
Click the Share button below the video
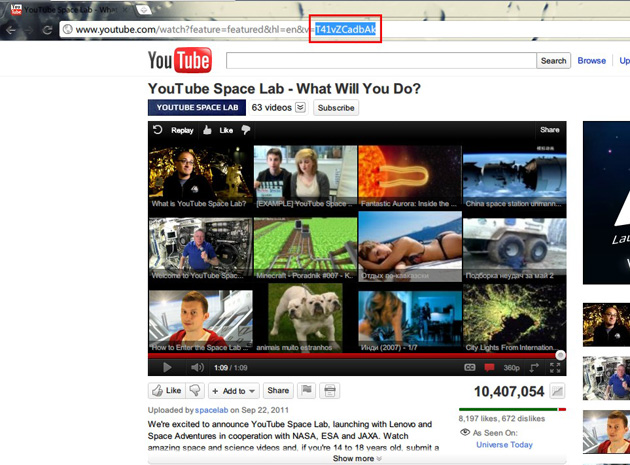pyautogui.click(x=278, y=391)
